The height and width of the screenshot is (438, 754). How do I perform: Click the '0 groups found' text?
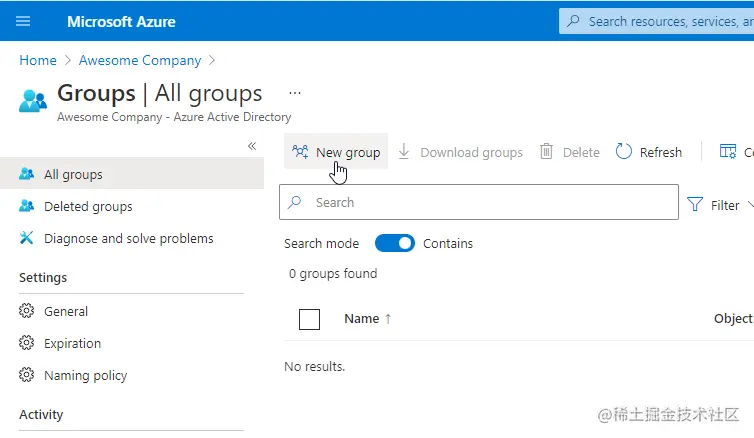coord(333,274)
